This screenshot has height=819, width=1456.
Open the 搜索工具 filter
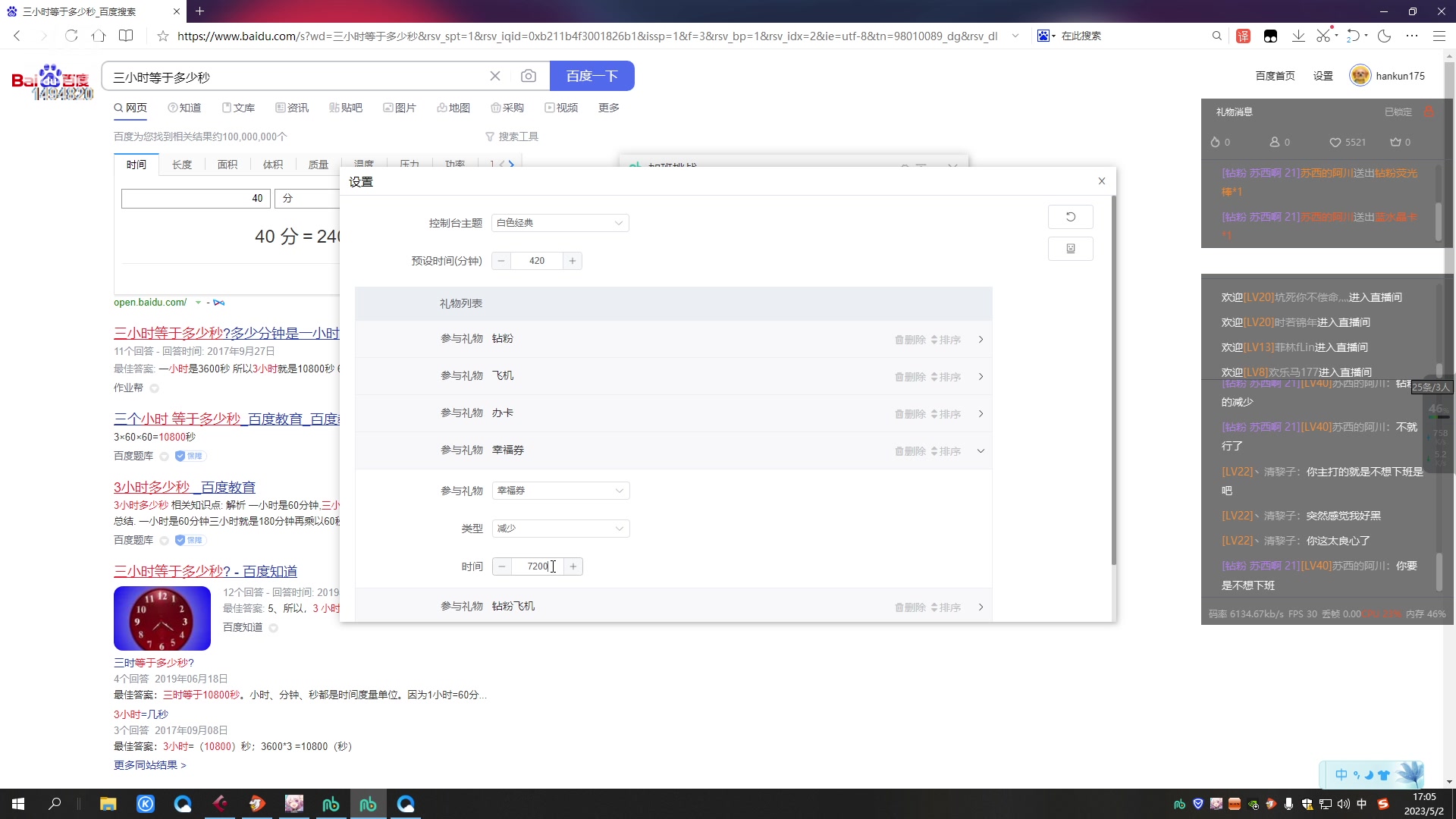[x=512, y=136]
